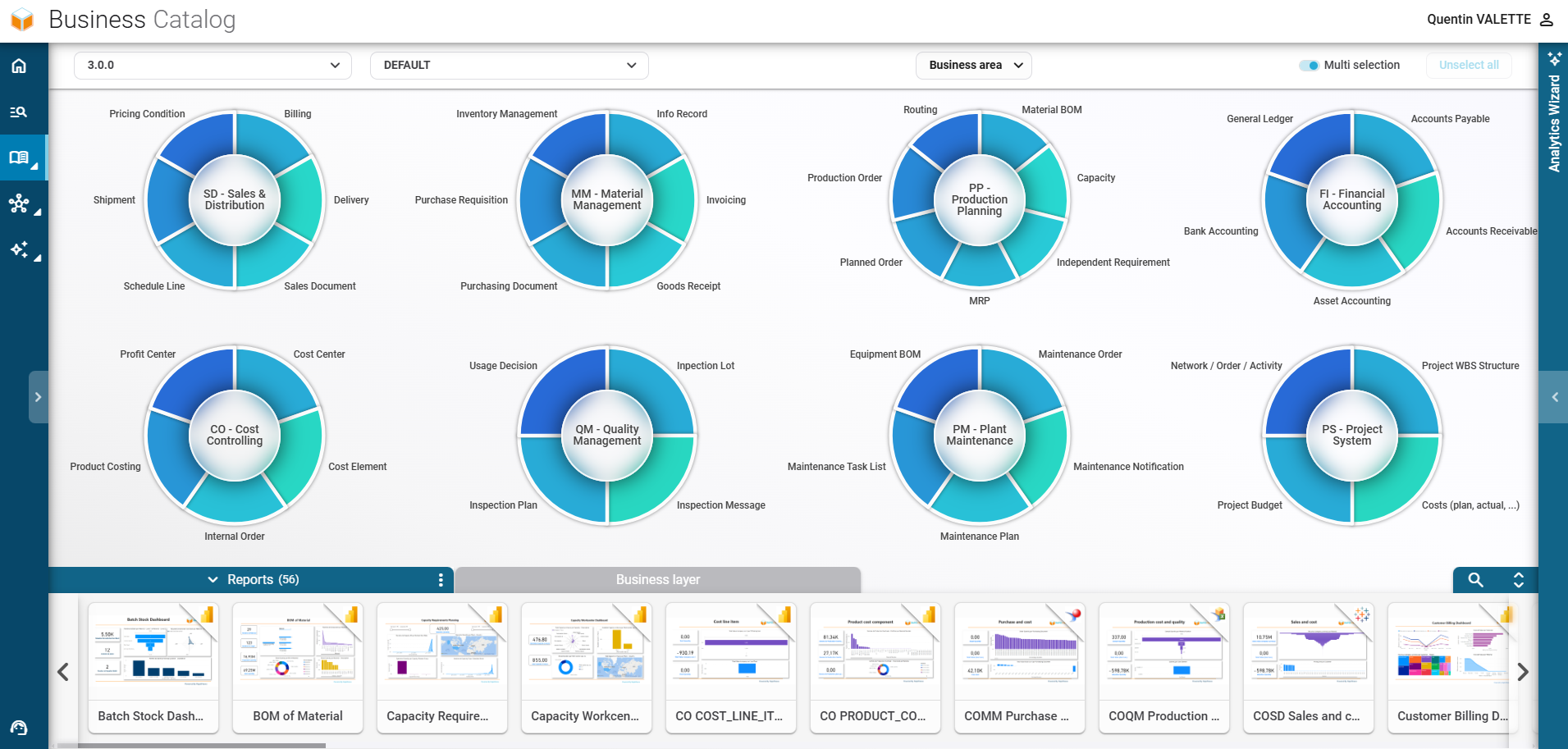This screenshot has height=749, width=1568.
Task: Click the Unselect all button
Action: (x=1469, y=66)
